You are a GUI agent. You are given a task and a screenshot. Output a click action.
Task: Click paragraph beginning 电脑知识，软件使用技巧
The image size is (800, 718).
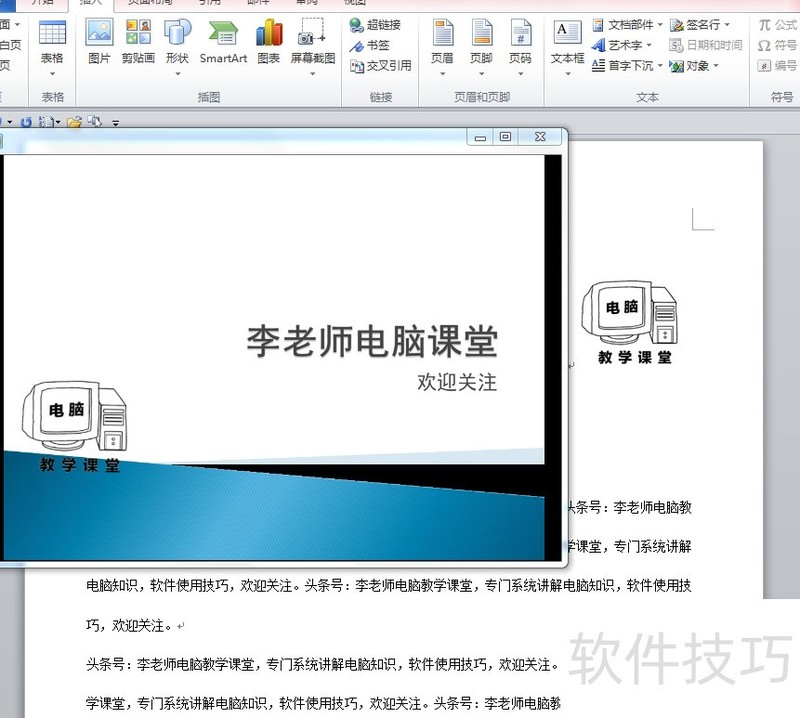pyautogui.click(x=389, y=585)
